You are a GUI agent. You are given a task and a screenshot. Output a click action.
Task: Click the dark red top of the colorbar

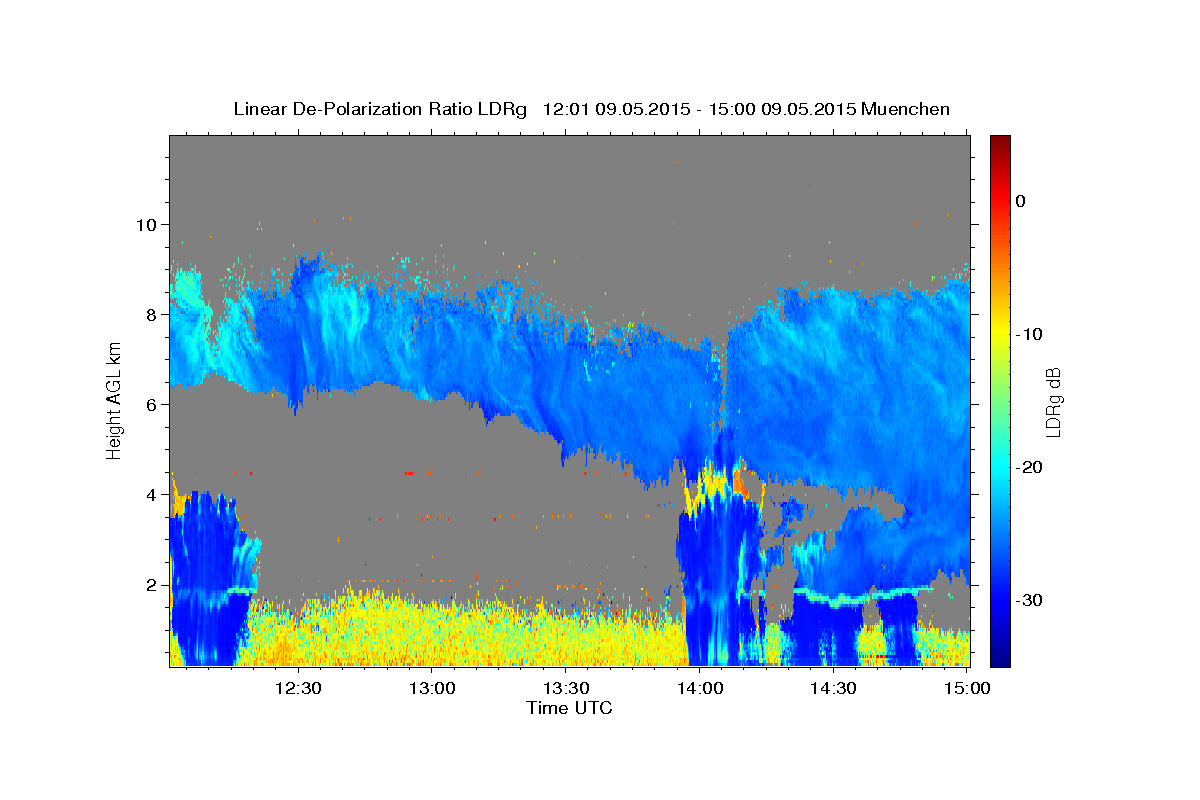pyautogui.click(x=1000, y=142)
